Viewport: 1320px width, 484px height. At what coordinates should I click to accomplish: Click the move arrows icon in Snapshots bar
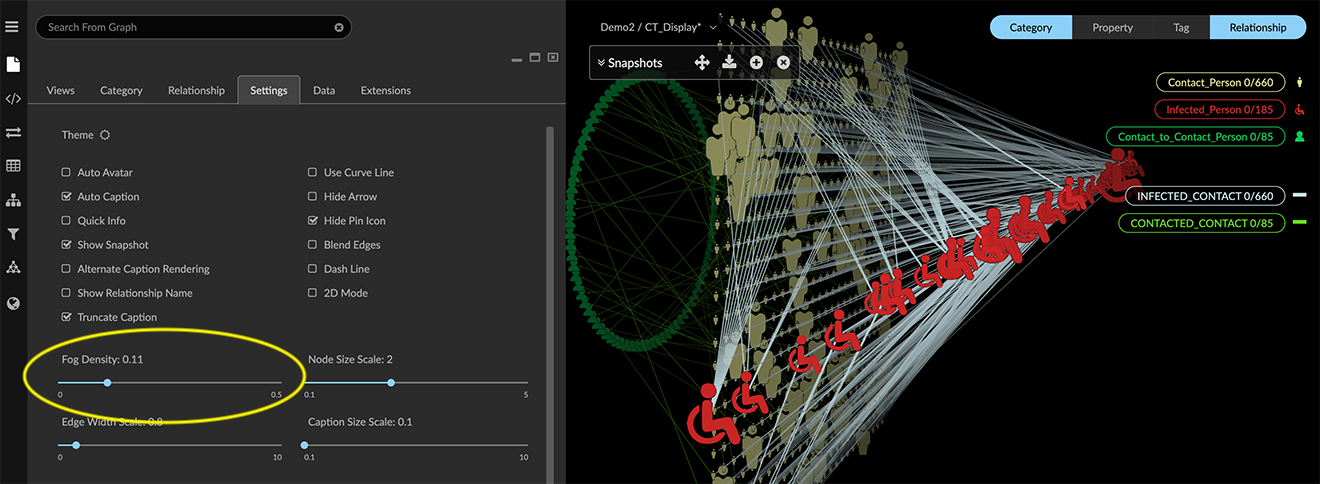(x=702, y=63)
